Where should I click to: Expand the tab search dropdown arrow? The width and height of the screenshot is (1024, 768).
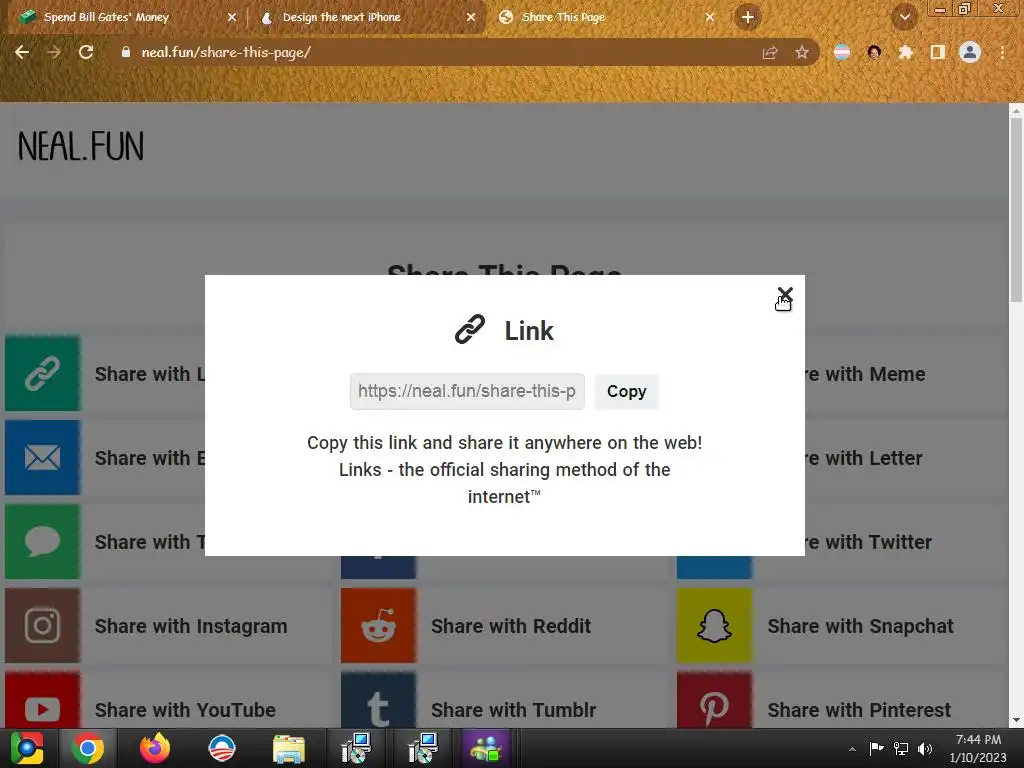pos(904,18)
